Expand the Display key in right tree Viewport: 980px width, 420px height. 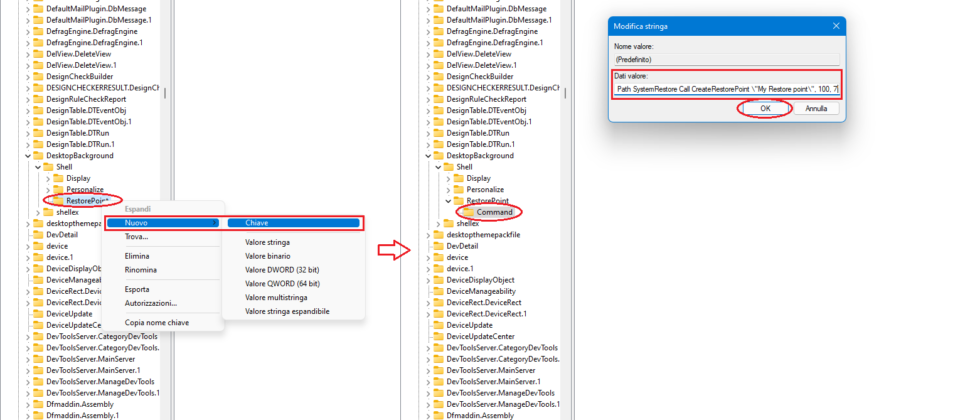point(448,178)
